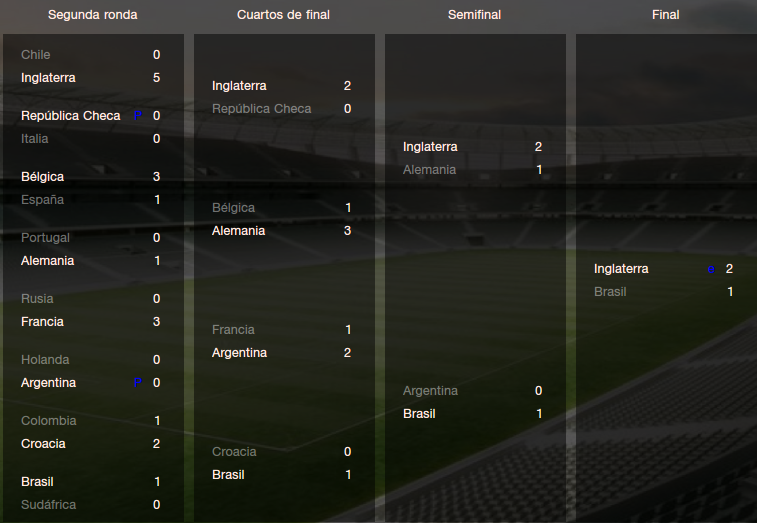Click Croacia in Cuartos de final
This screenshot has height=523, width=757.
pos(234,452)
